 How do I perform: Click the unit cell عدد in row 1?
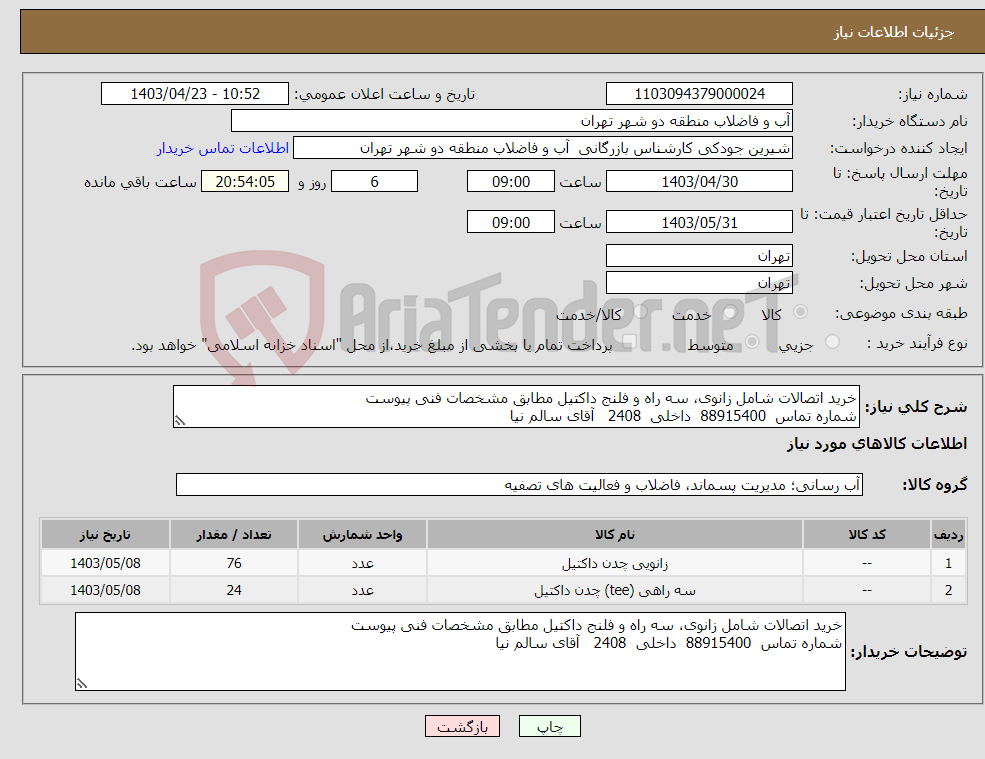point(362,564)
